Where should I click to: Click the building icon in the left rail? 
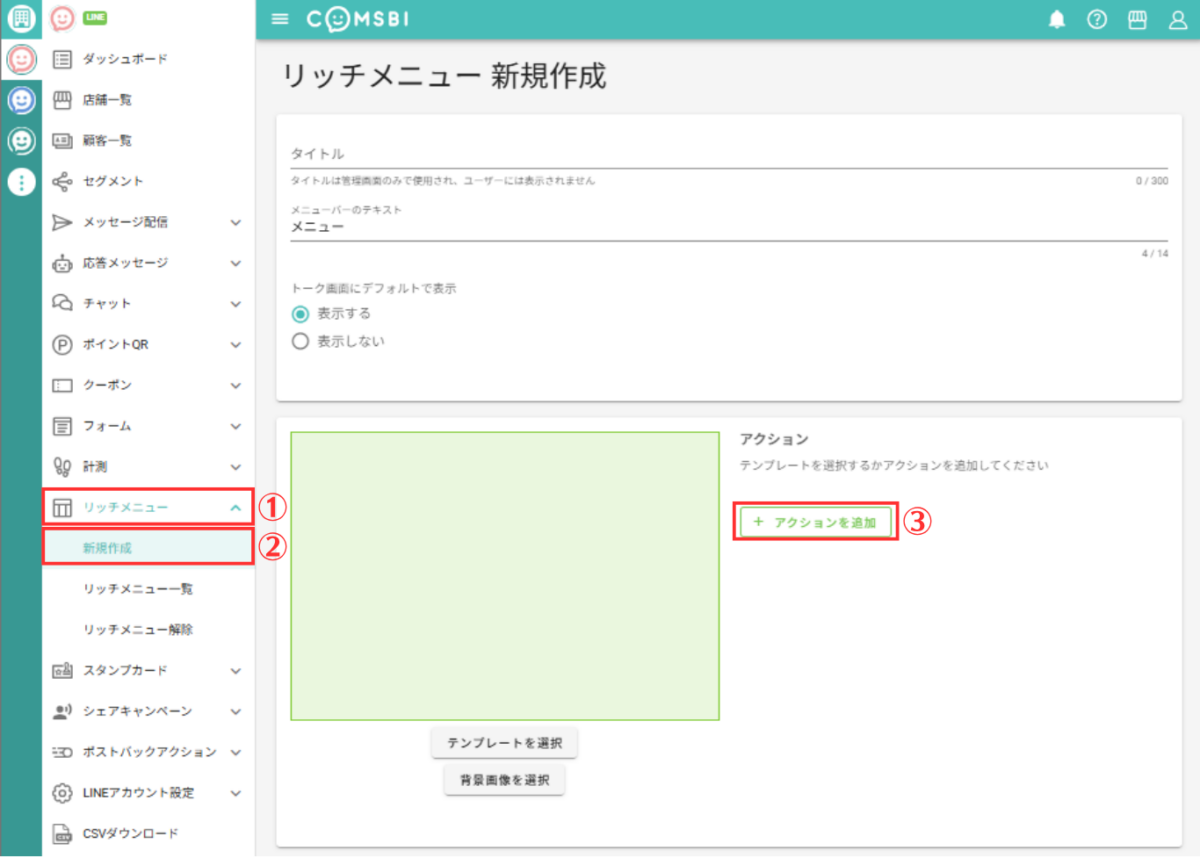(x=21, y=19)
